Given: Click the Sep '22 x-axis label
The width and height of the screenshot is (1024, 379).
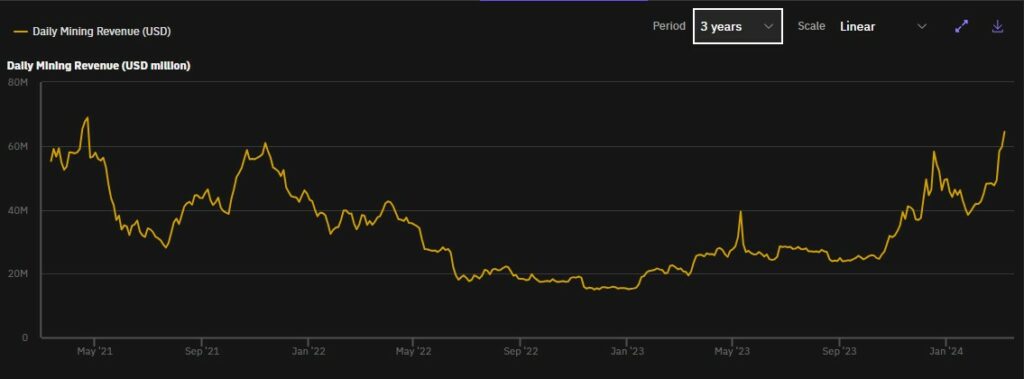Looking at the screenshot, I should tap(520, 352).
